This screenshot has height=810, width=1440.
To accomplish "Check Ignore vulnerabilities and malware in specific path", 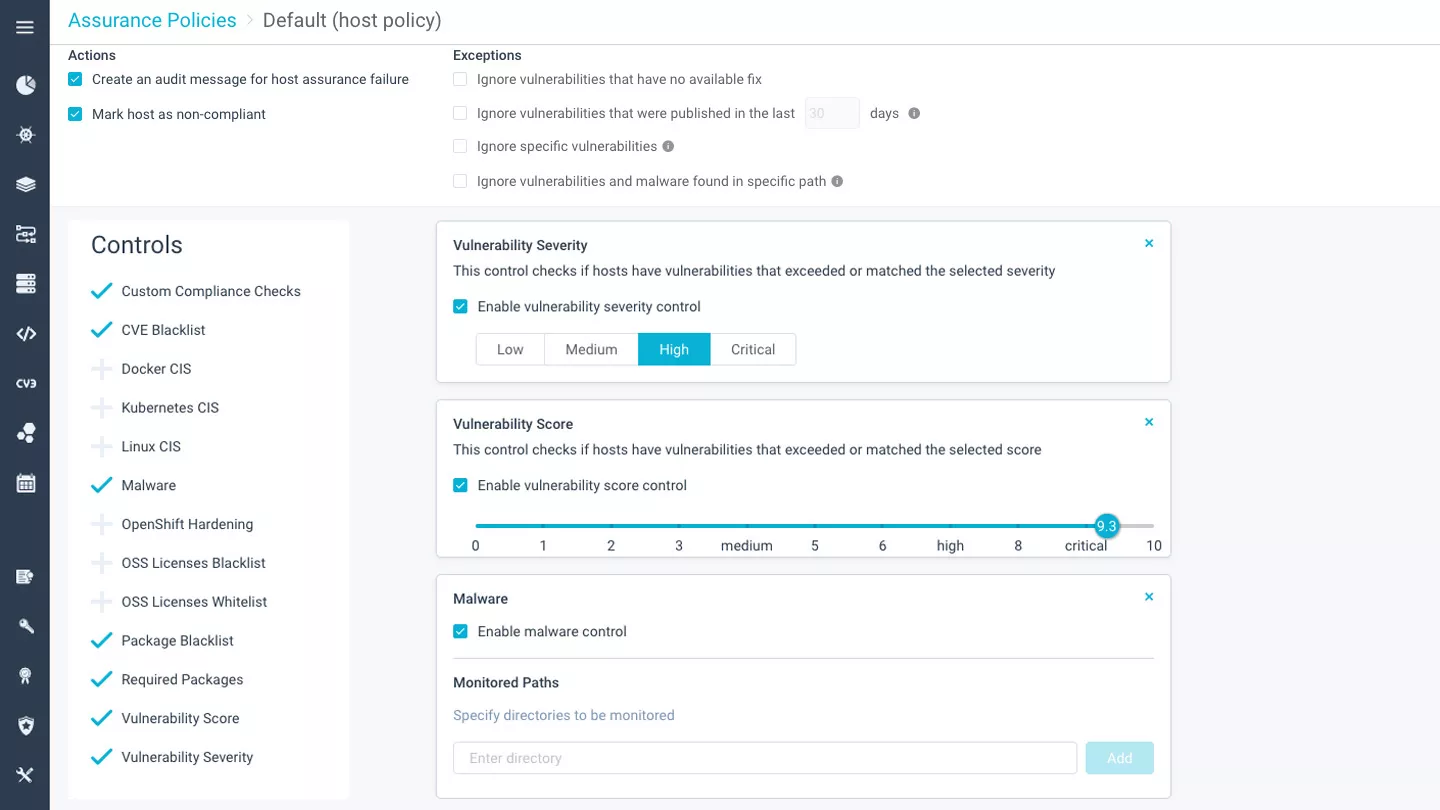I will (x=460, y=181).
